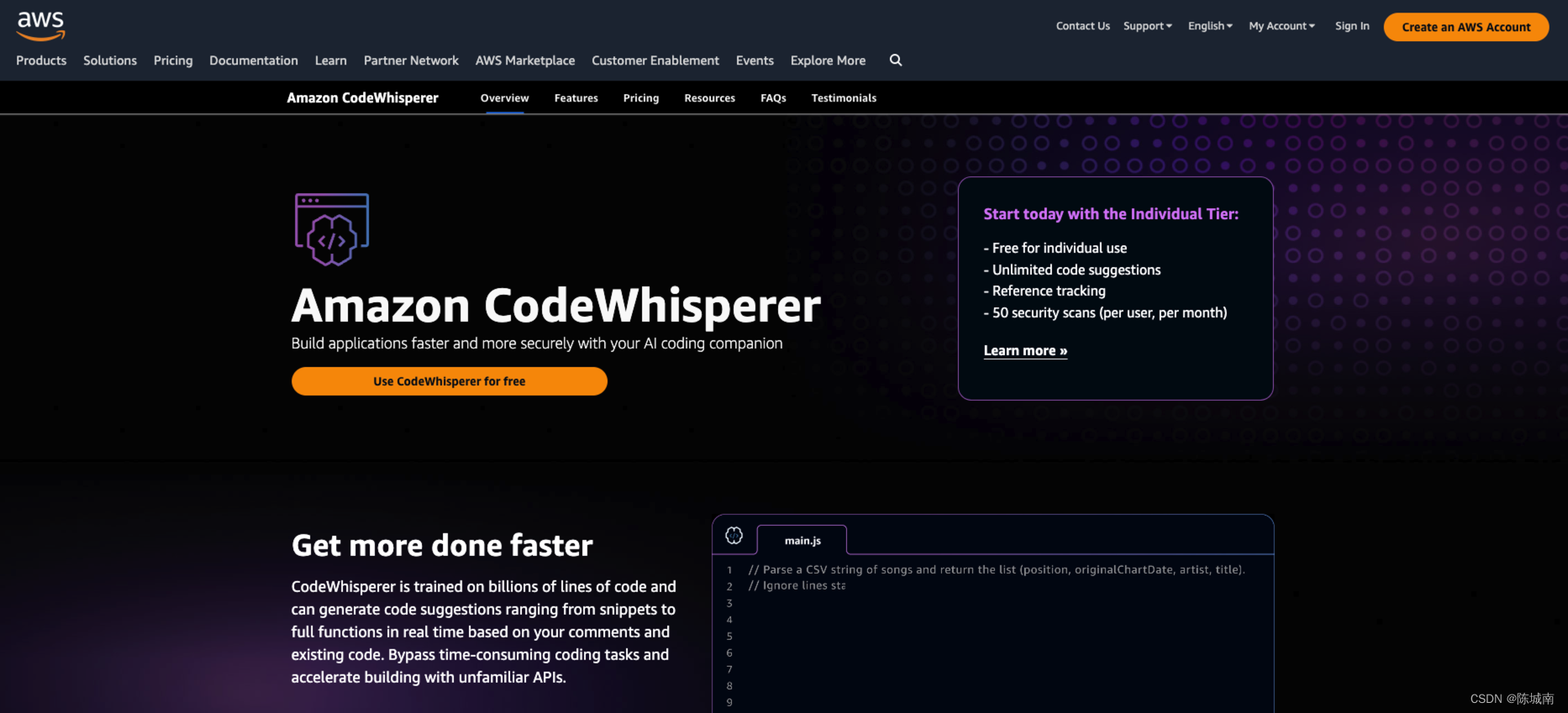Click the large Amazon CodeWhisperer headline
This screenshot has width=1568, height=713.
point(556,306)
